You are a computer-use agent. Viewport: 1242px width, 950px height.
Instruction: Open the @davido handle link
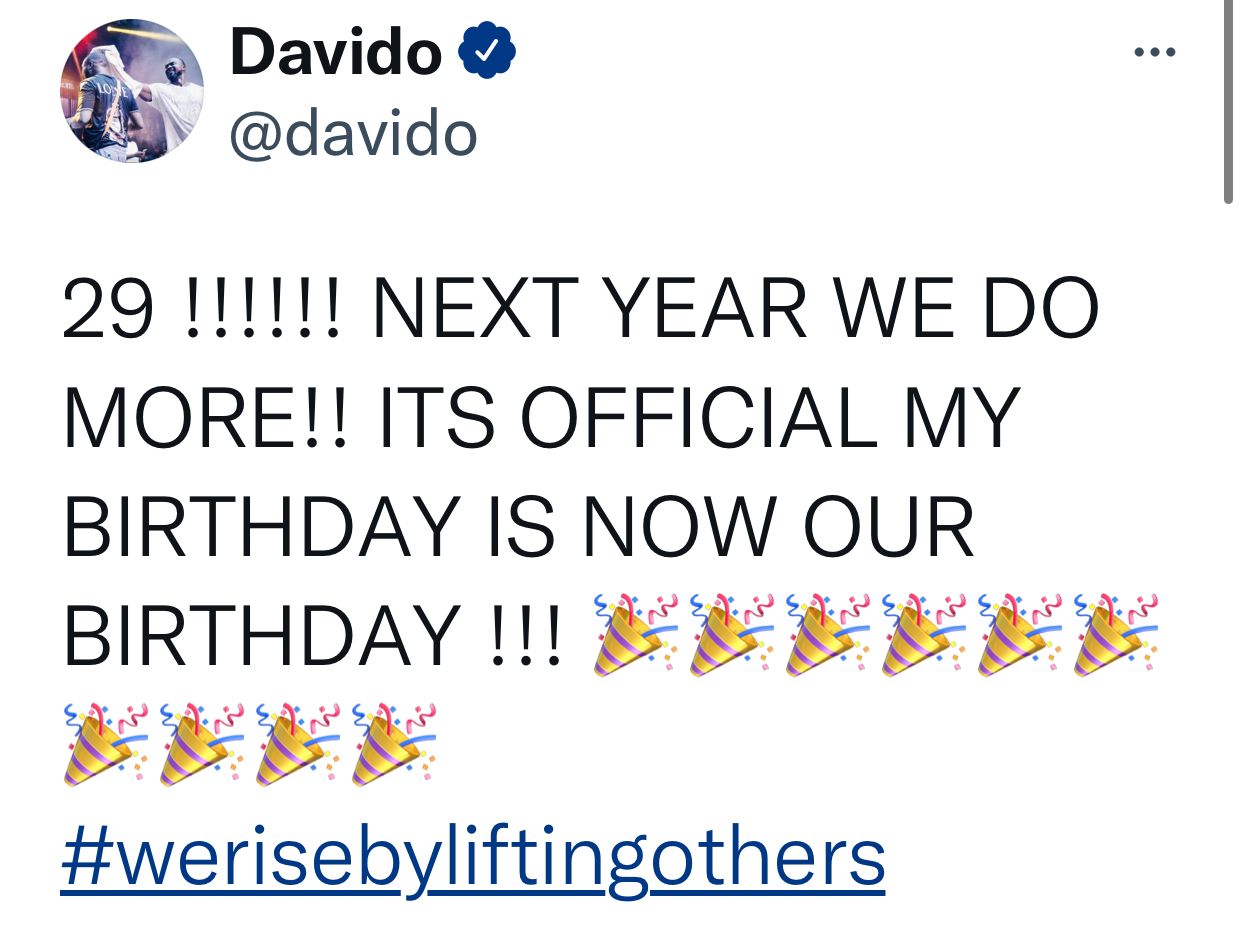(353, 134)
